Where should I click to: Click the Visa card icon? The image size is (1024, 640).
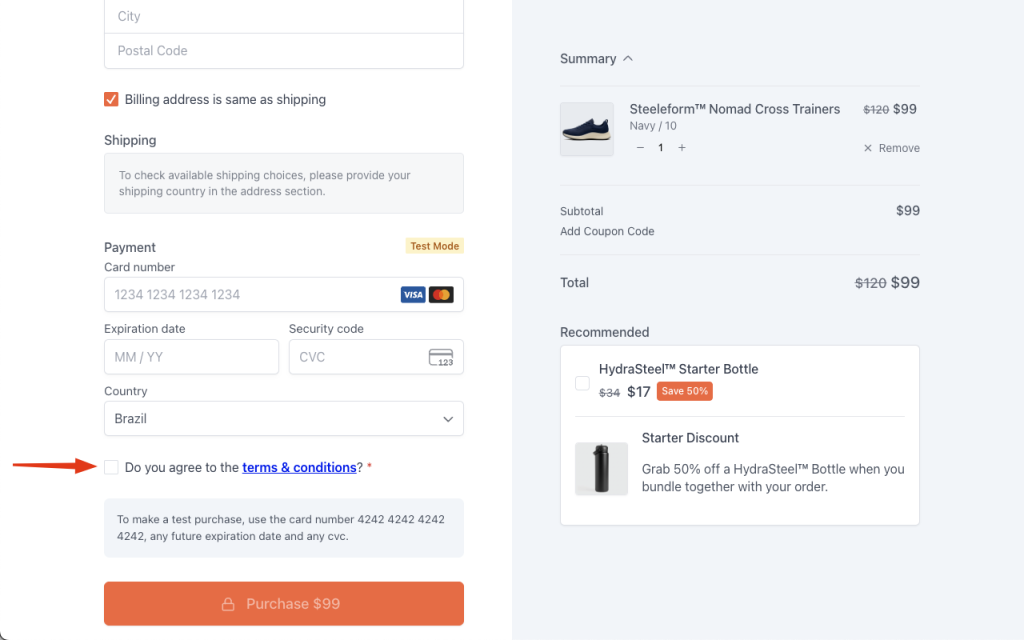pos(412,294)
